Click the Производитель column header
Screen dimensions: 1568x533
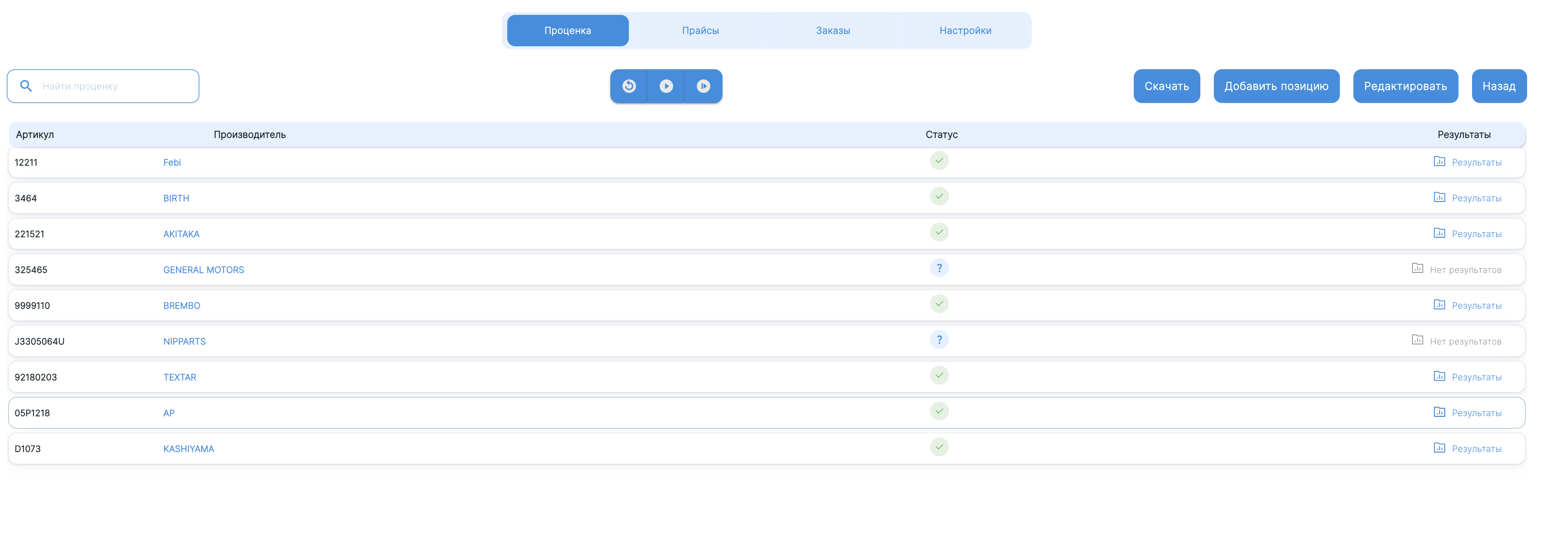[250, 134]
